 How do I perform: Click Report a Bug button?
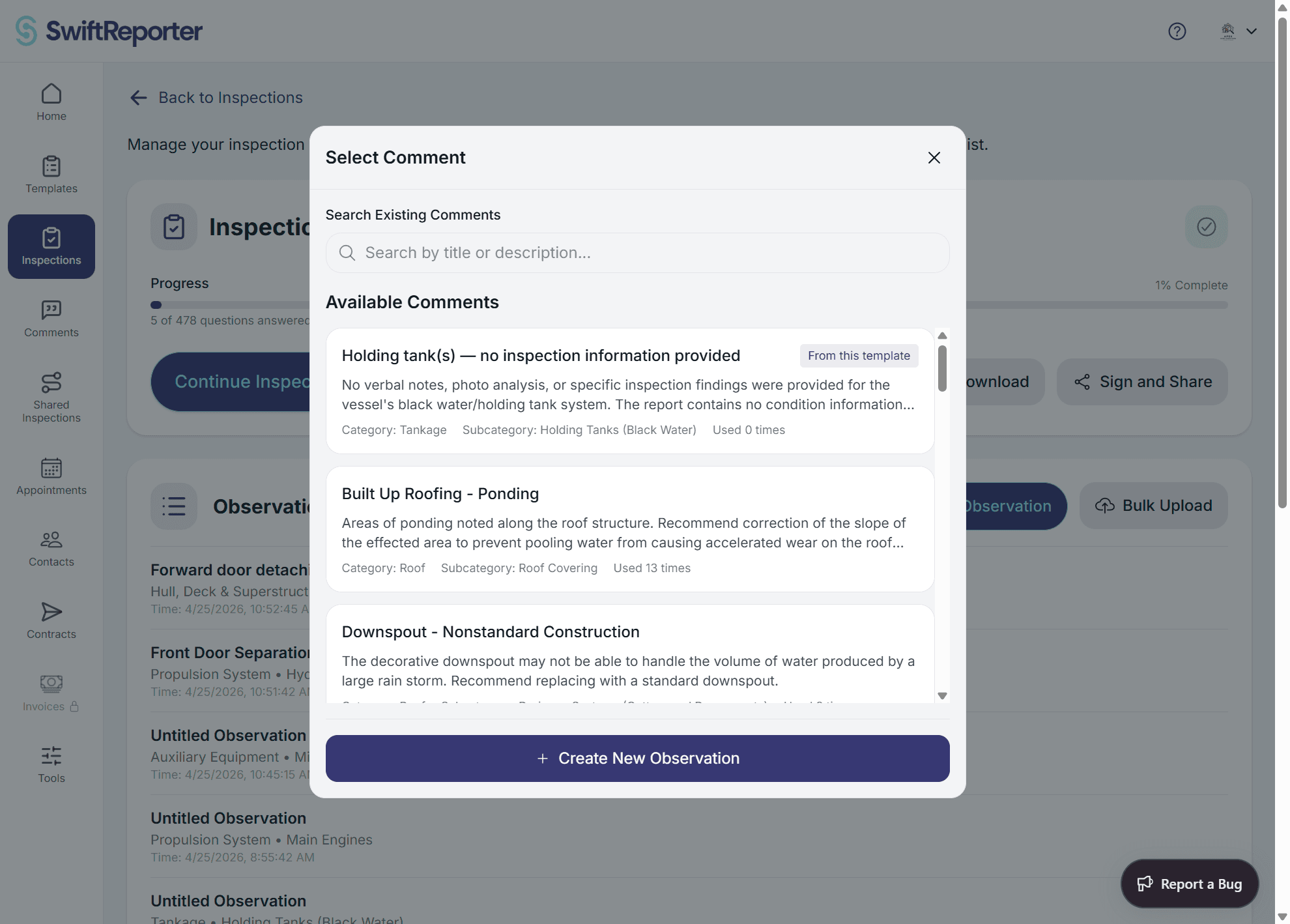[1190, 884]
